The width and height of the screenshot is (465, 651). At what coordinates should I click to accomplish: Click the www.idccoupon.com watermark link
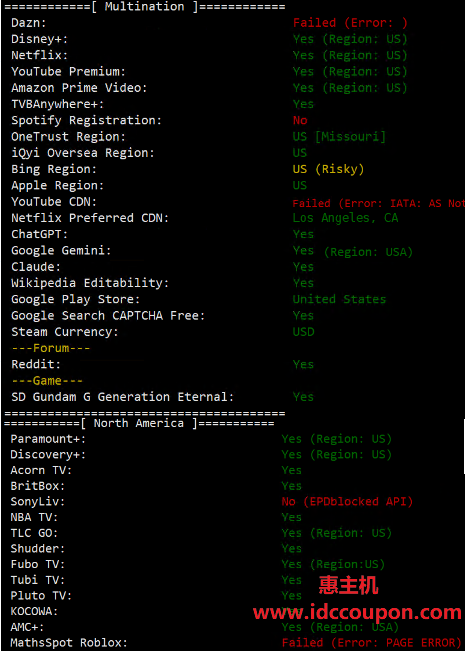click(x=357, y=612)
